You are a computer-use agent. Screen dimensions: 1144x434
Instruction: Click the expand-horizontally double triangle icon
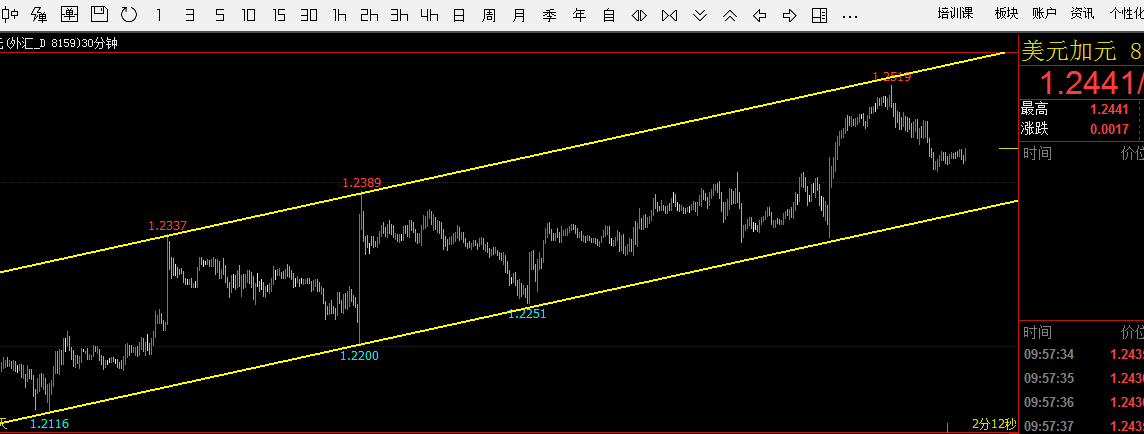pos(639,15)
